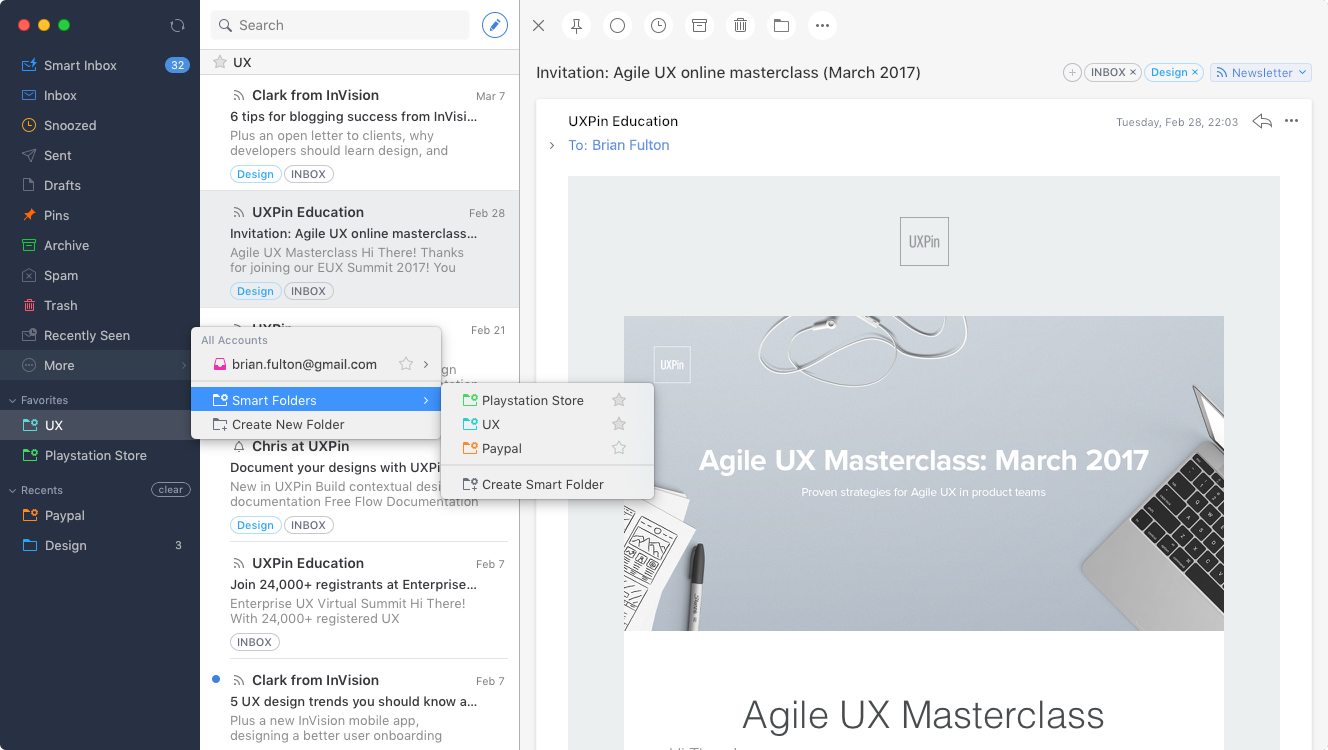Image resolution: width=1328 pixels, height=750 pixels.
Task: Collapse the Recents section
Action: 12,490
